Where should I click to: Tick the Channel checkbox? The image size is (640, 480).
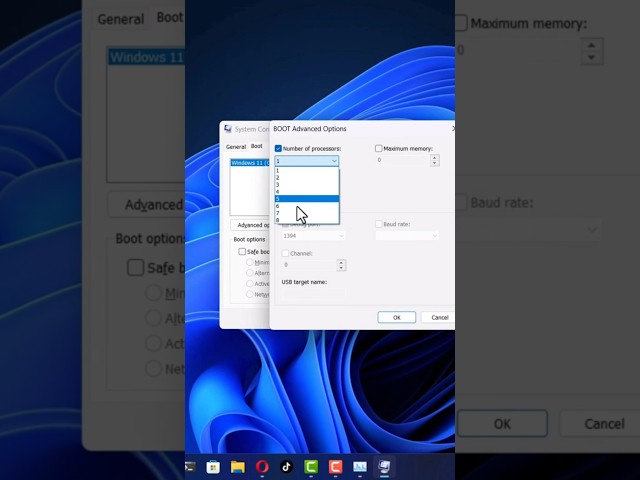click(285, 253)
